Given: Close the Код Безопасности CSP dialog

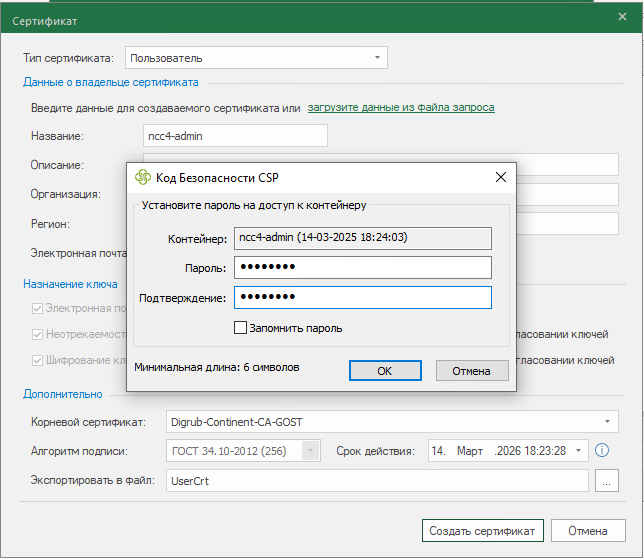Looking at the screenshot, I should (x=501, y=177).
